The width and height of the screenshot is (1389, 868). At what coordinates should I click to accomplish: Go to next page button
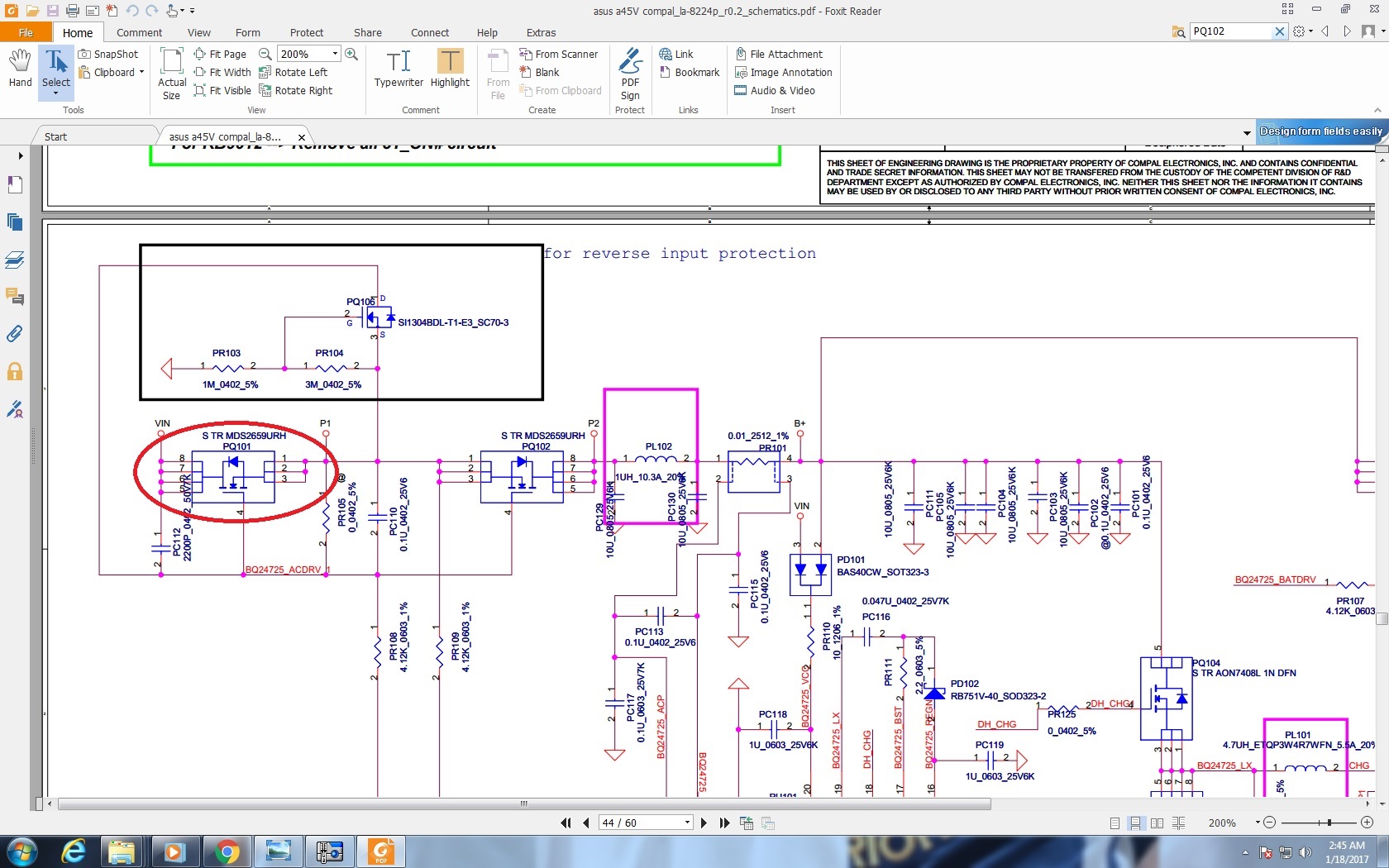tap(704, 823)
